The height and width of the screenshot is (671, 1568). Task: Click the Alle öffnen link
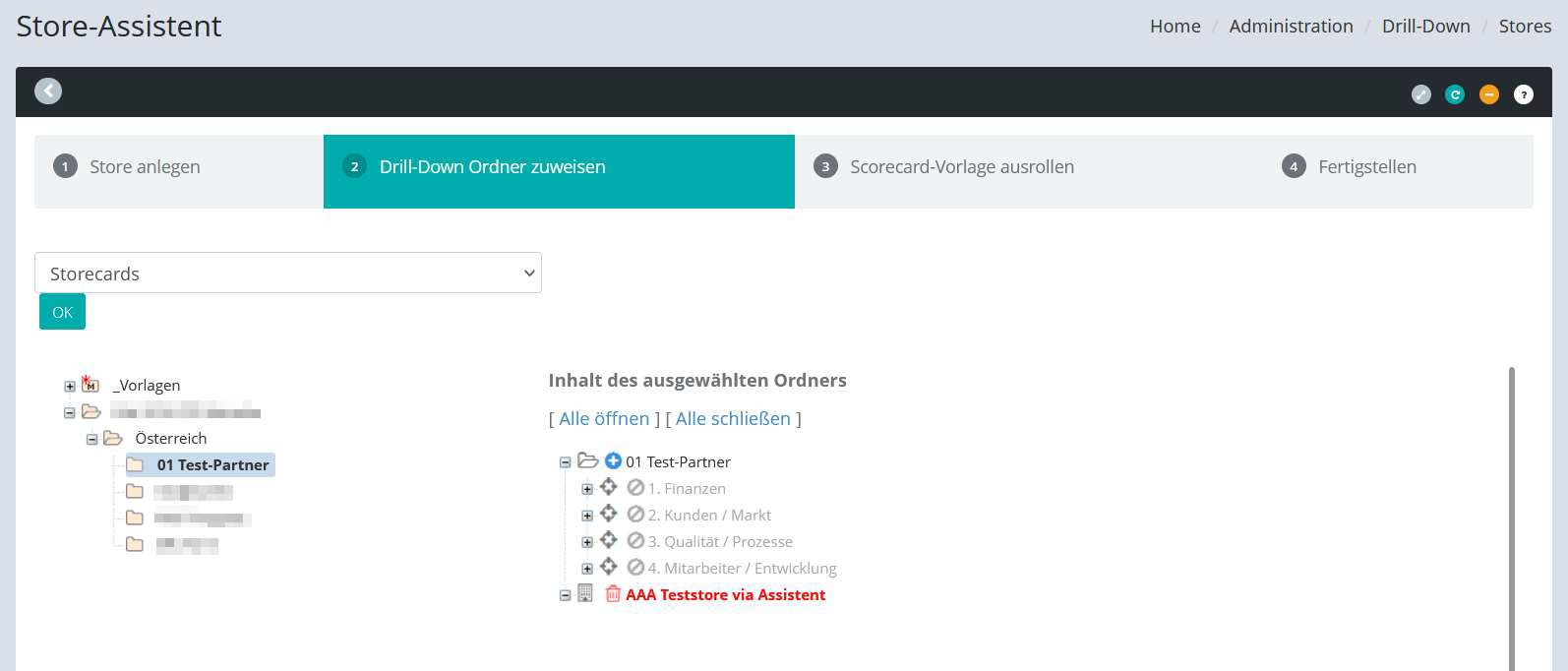[x=604, y=418]
